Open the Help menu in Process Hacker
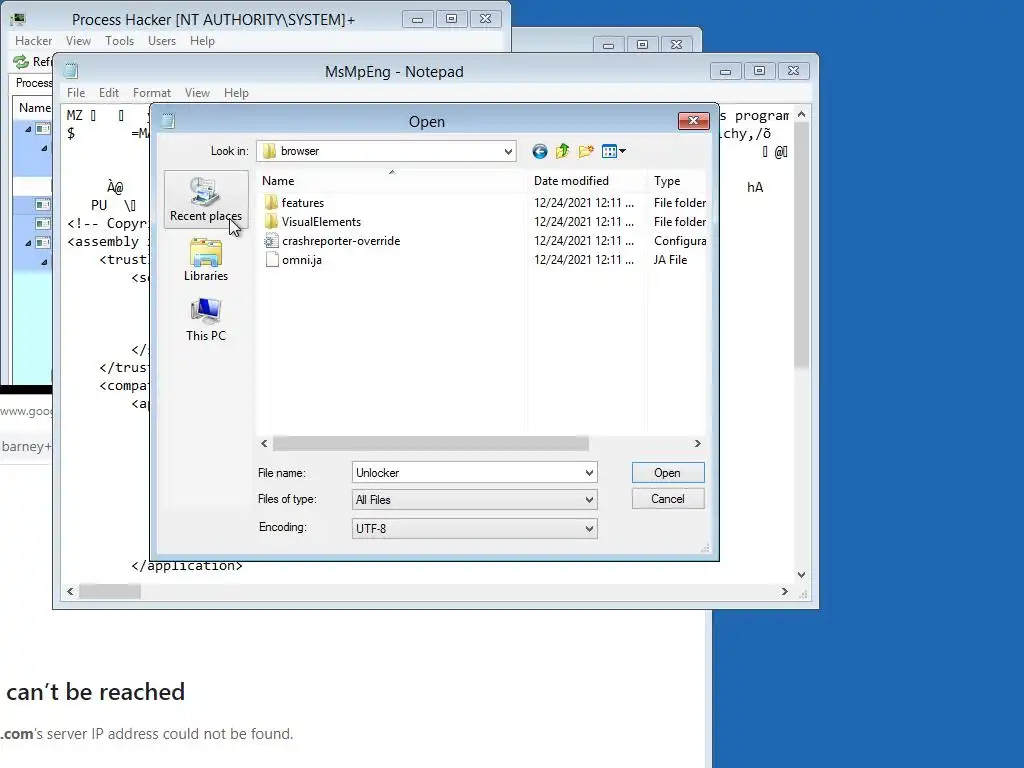This screenshot has width=1024, height=768. [202, 40]
